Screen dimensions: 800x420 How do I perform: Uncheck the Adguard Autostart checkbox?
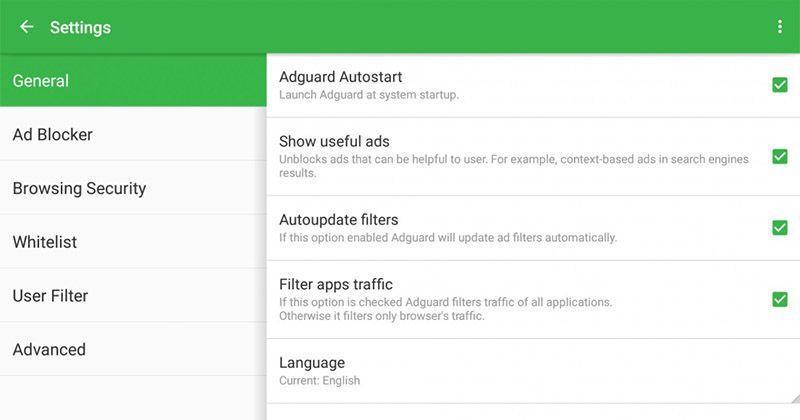(780, 85)
